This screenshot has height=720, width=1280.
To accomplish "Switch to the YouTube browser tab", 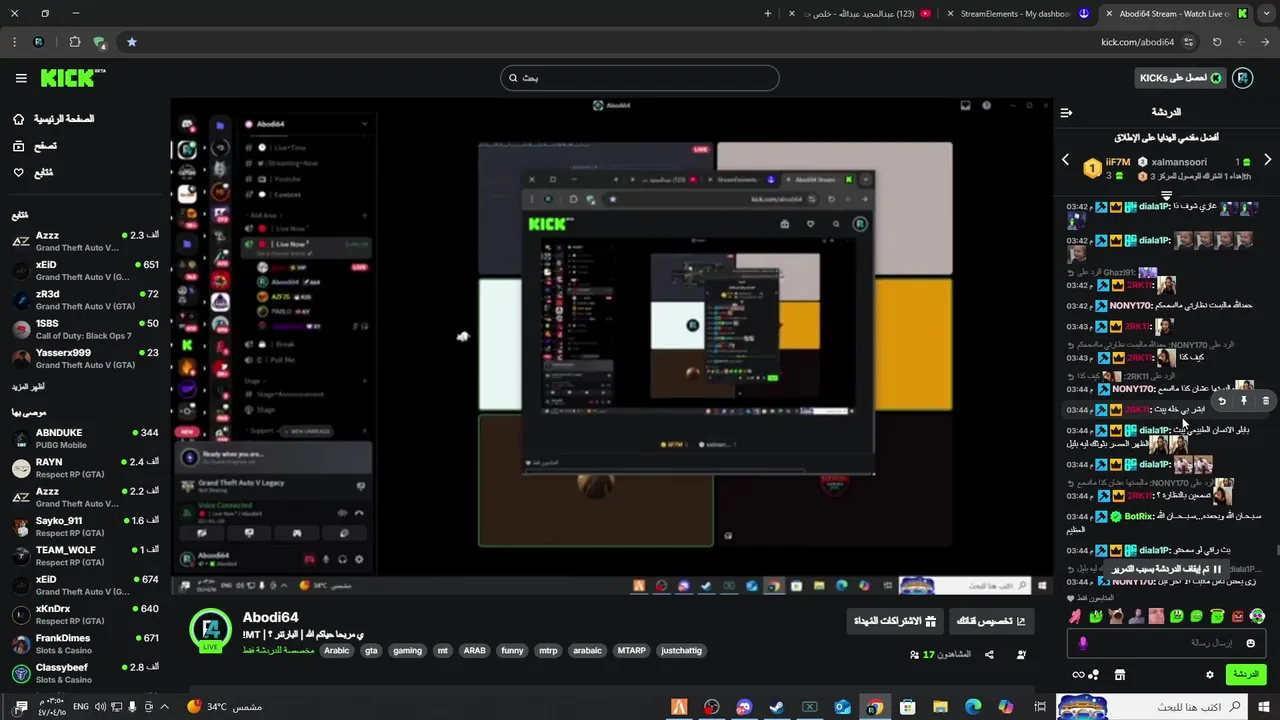I will pyautogui.click(x=859, y=14).
